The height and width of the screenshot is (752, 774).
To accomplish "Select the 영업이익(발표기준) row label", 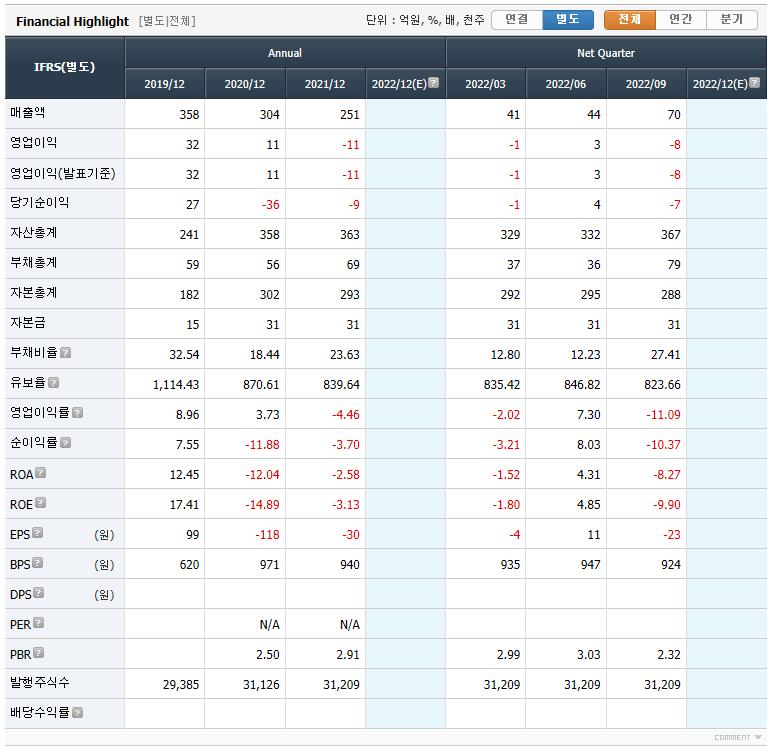I will tap(63, 173).
